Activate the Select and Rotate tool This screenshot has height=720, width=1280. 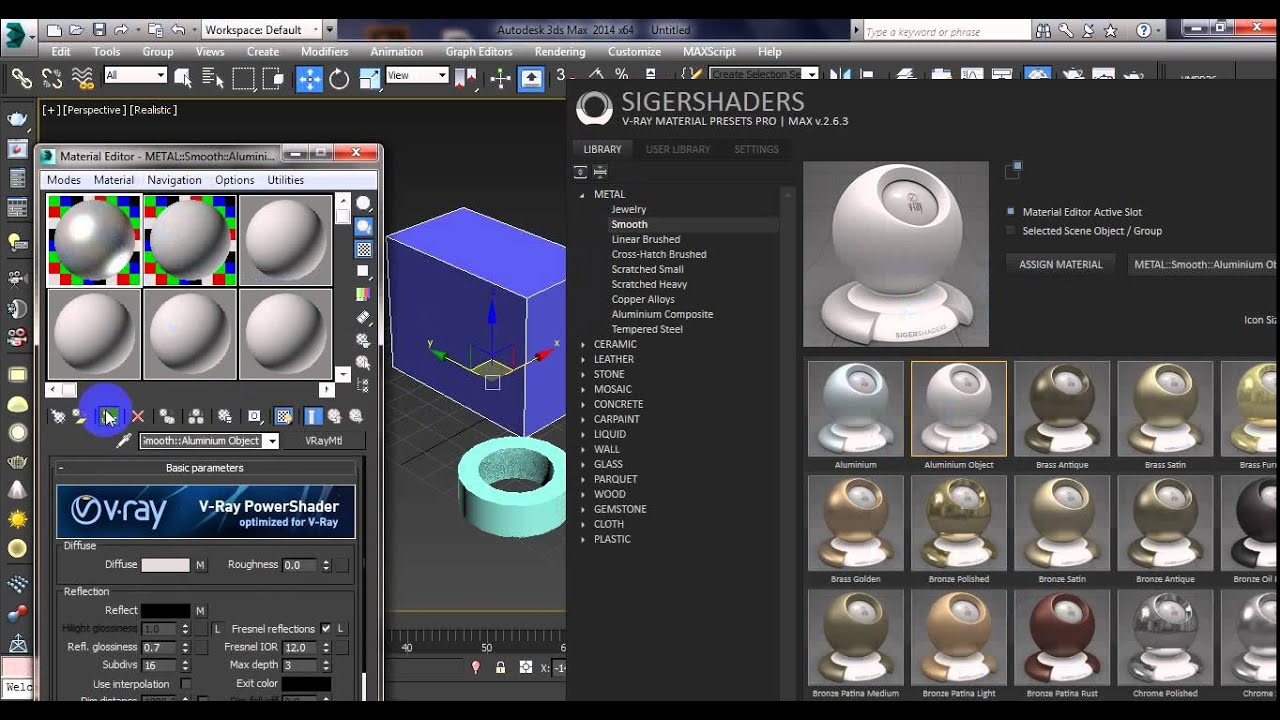[x=340, y=78]
